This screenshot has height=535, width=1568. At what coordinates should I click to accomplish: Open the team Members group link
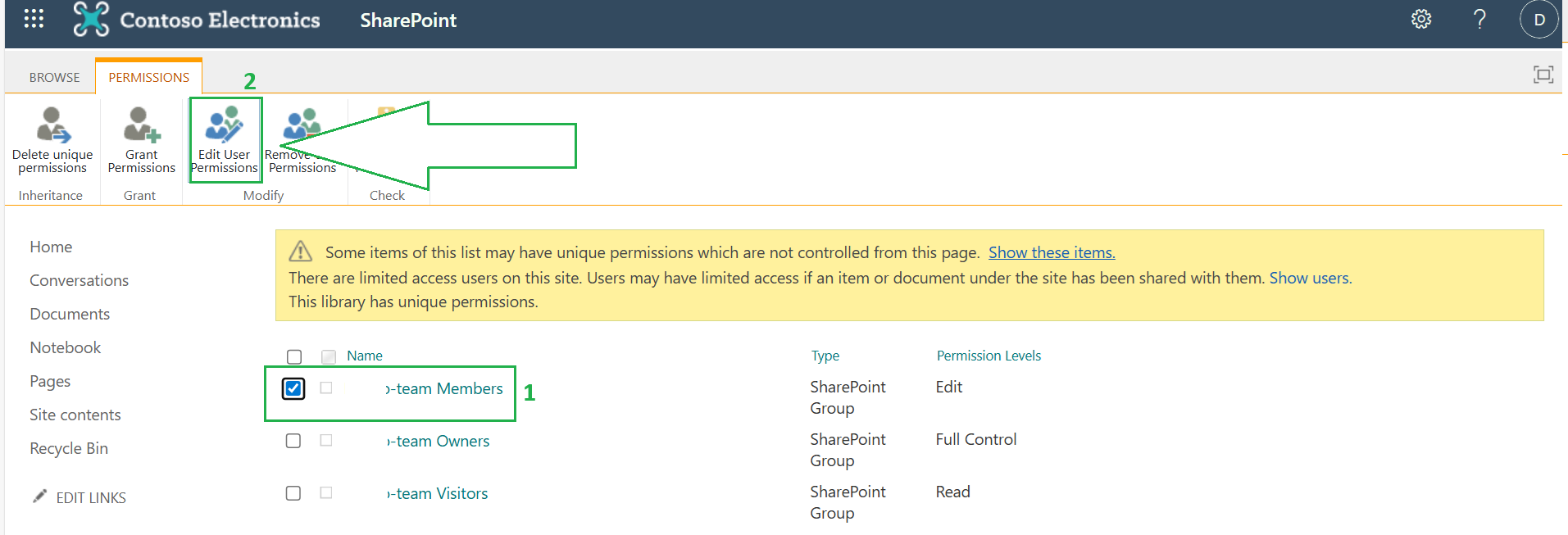click(444, 388)
